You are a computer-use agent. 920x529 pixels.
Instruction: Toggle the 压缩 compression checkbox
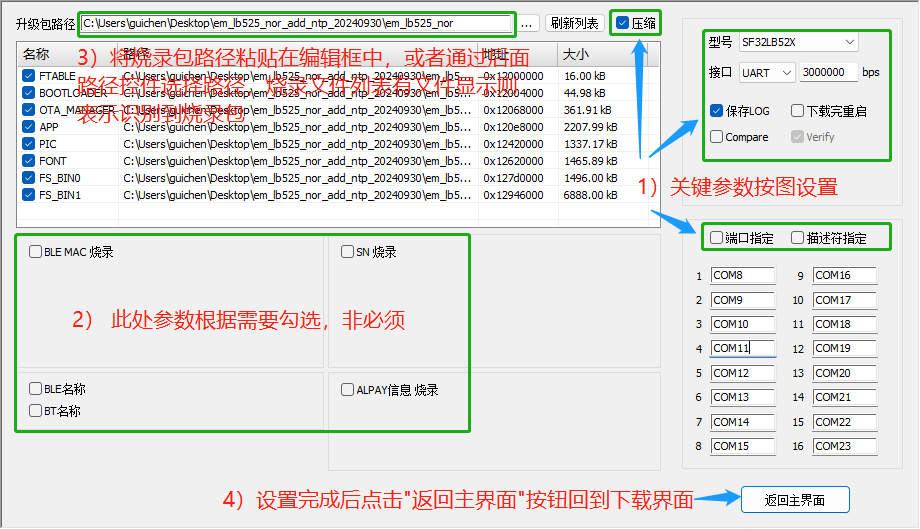(x=623, y=23)
